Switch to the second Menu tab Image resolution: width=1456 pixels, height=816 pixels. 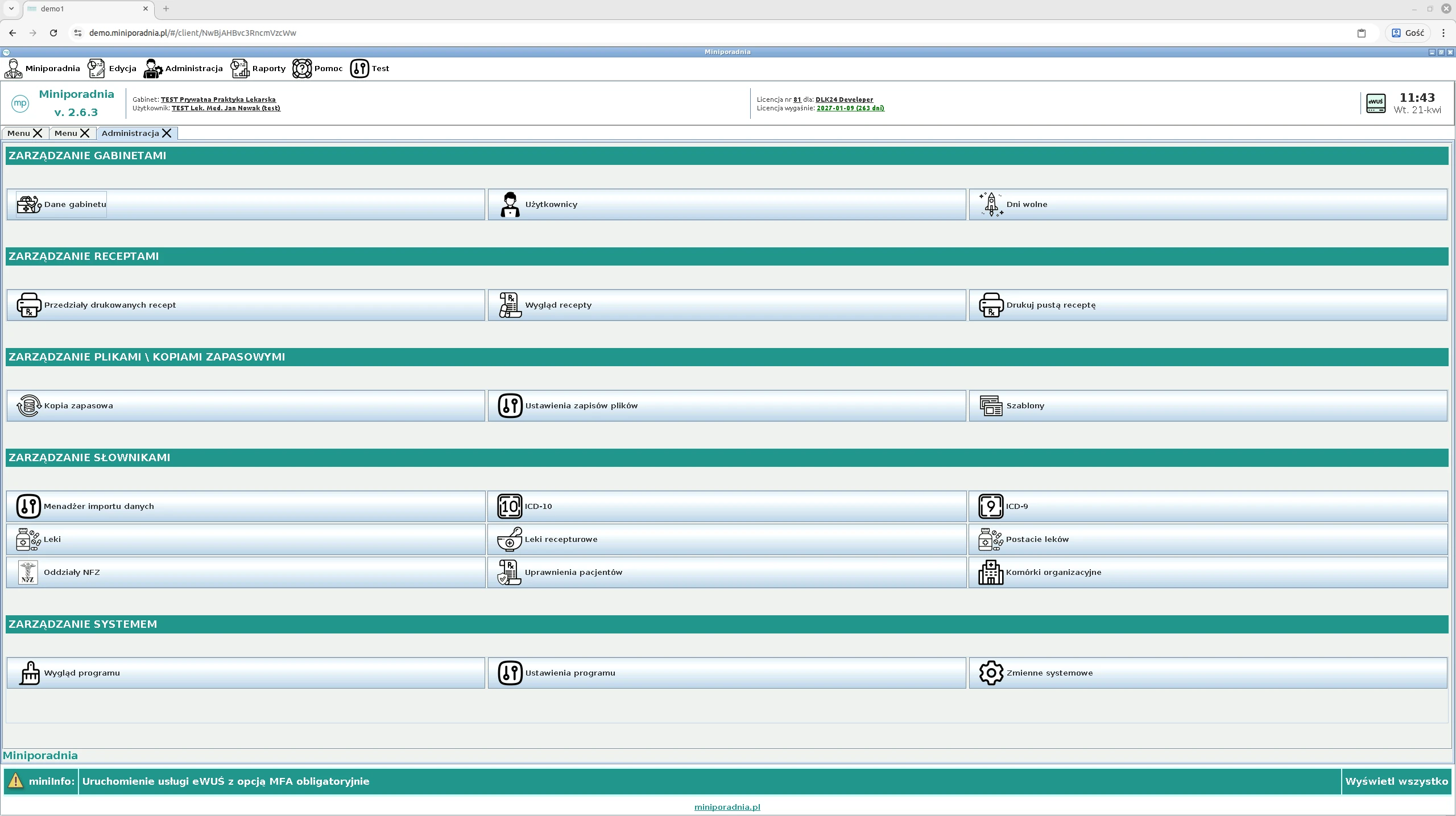[x=65, y=133]
